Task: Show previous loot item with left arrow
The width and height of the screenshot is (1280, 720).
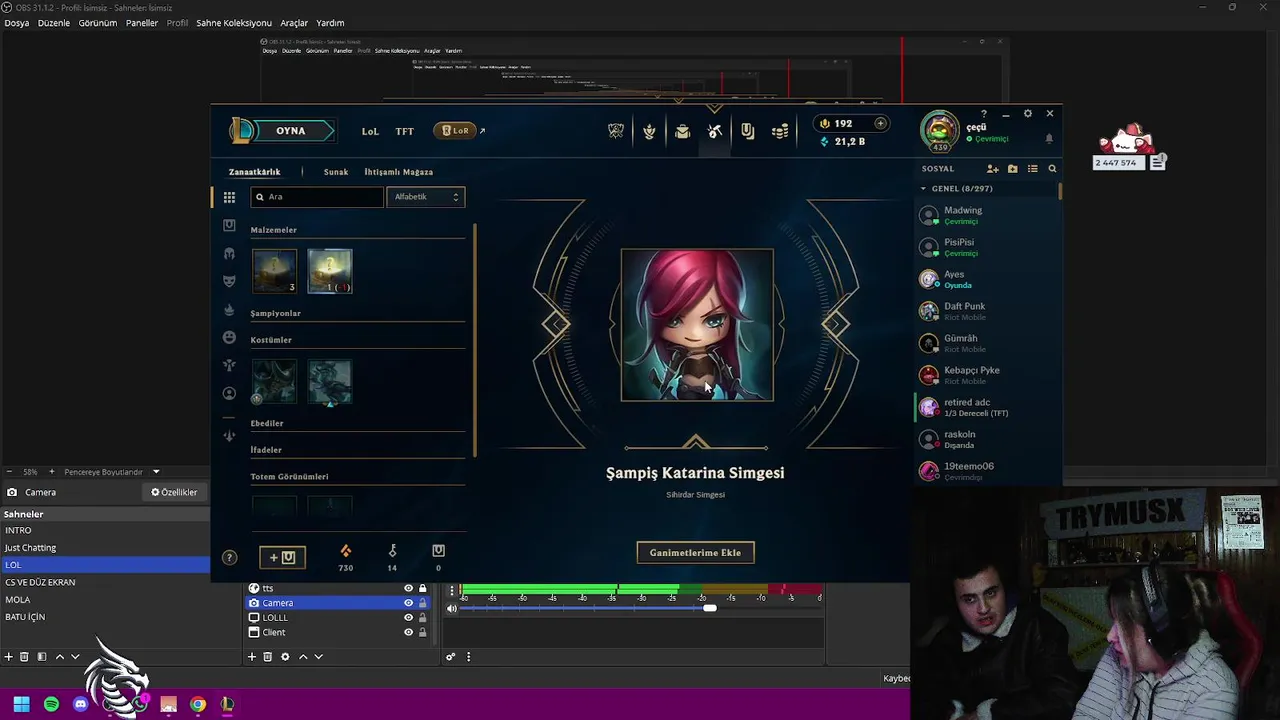Action: coord(556,324)
